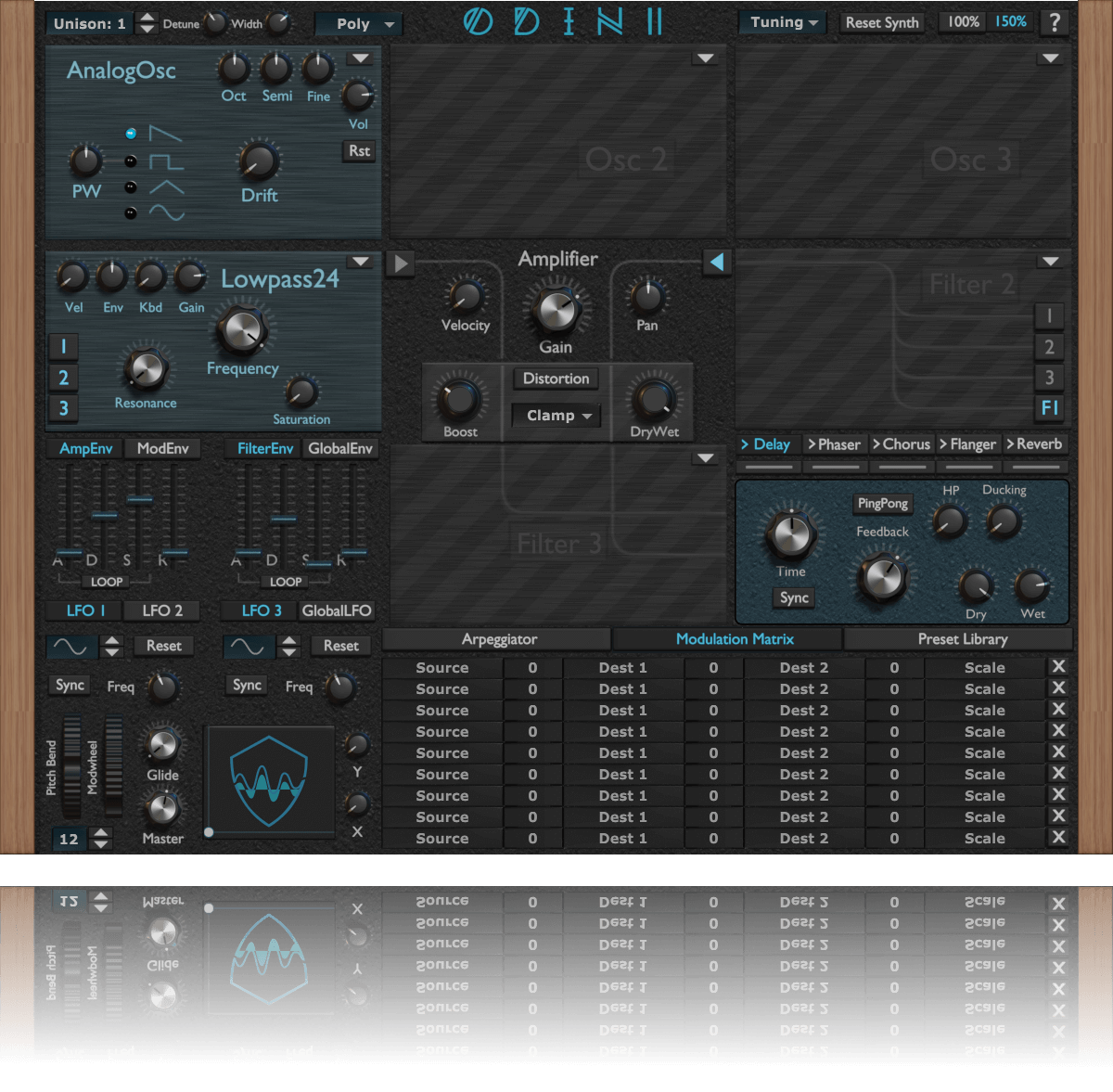Click the stepper next to pitch bend range 12
1113x1092 pixels.
[x=101, y=839]
